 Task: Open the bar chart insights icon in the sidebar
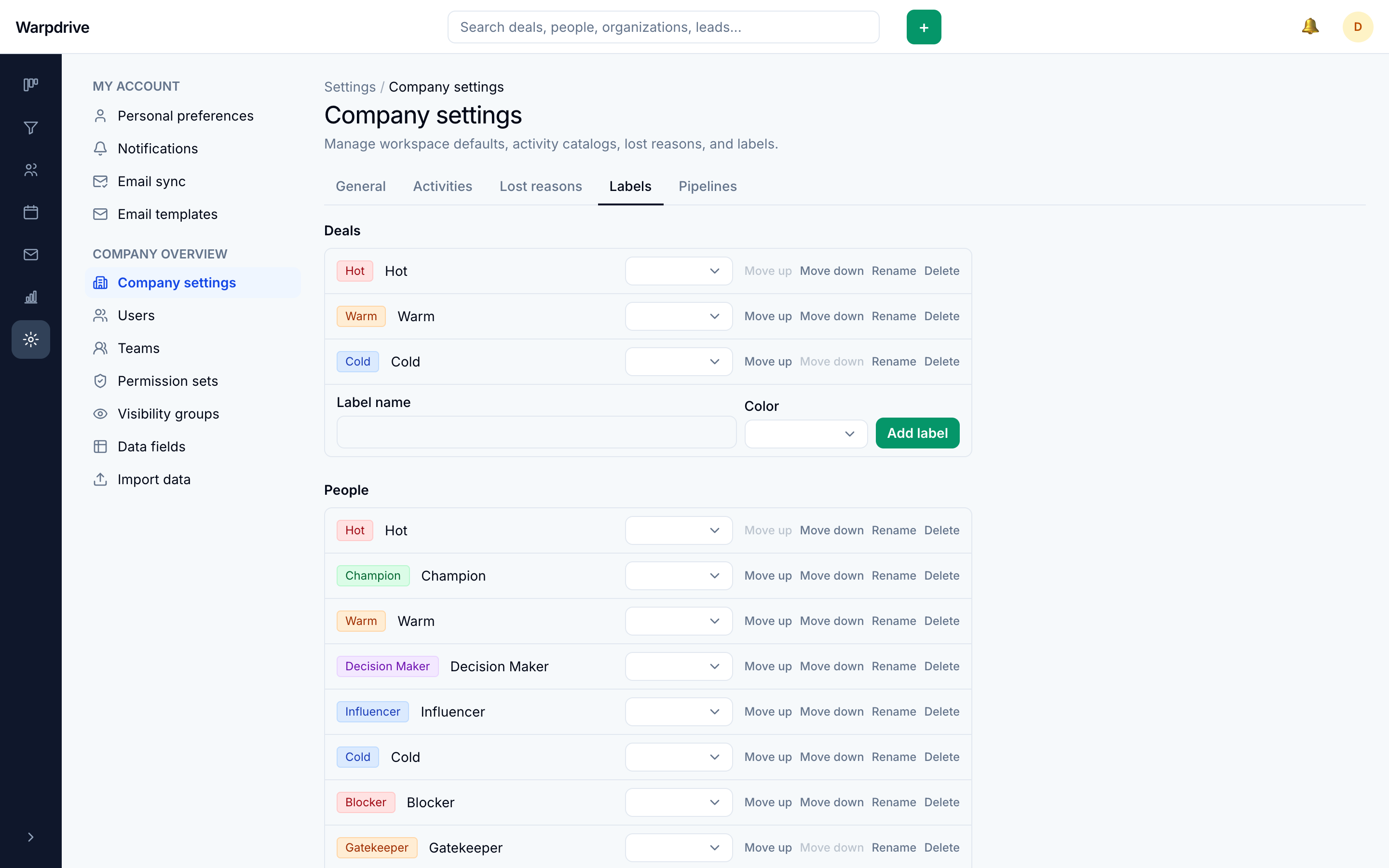[x=31, y=297]
